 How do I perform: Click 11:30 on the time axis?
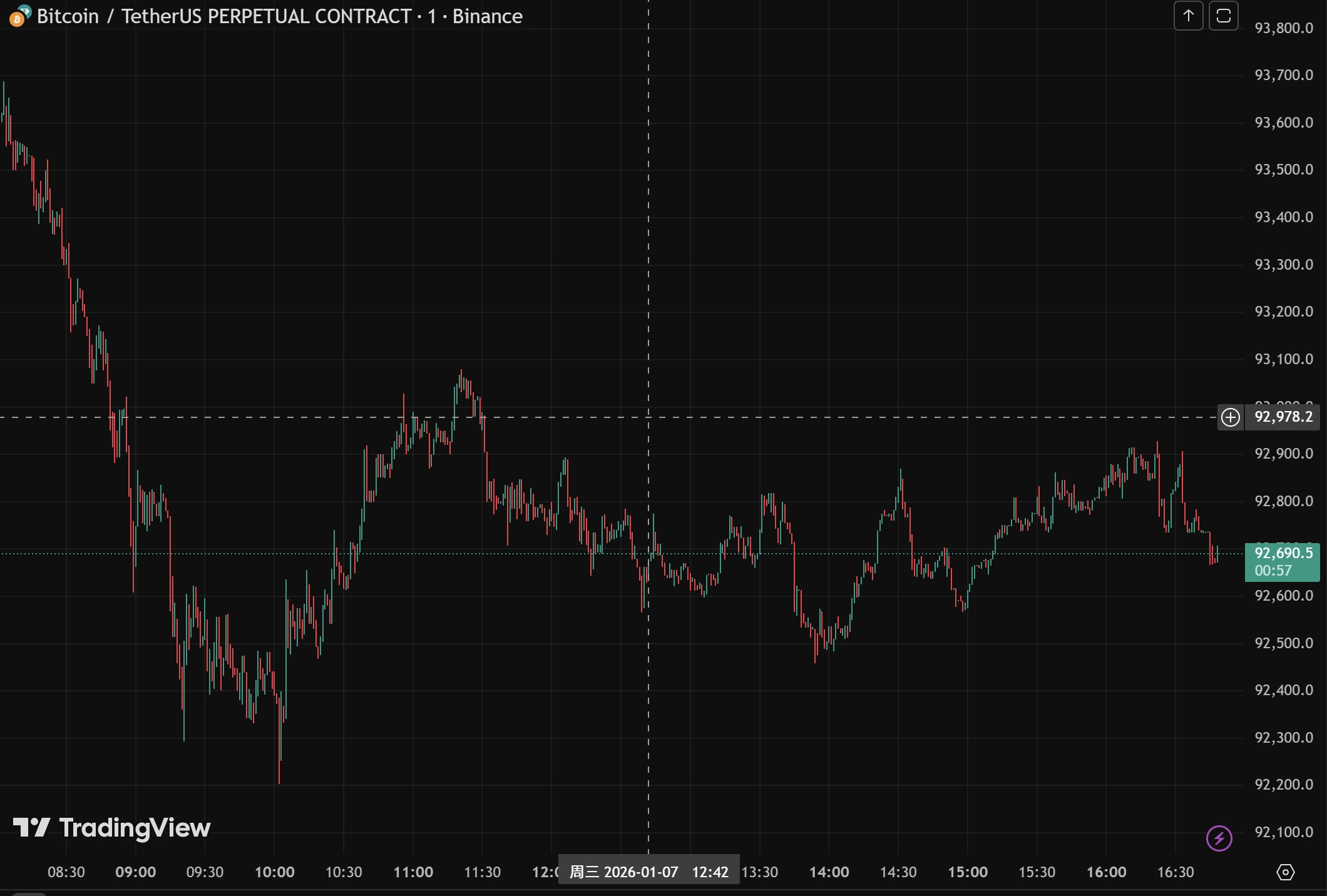coord(482,872)
